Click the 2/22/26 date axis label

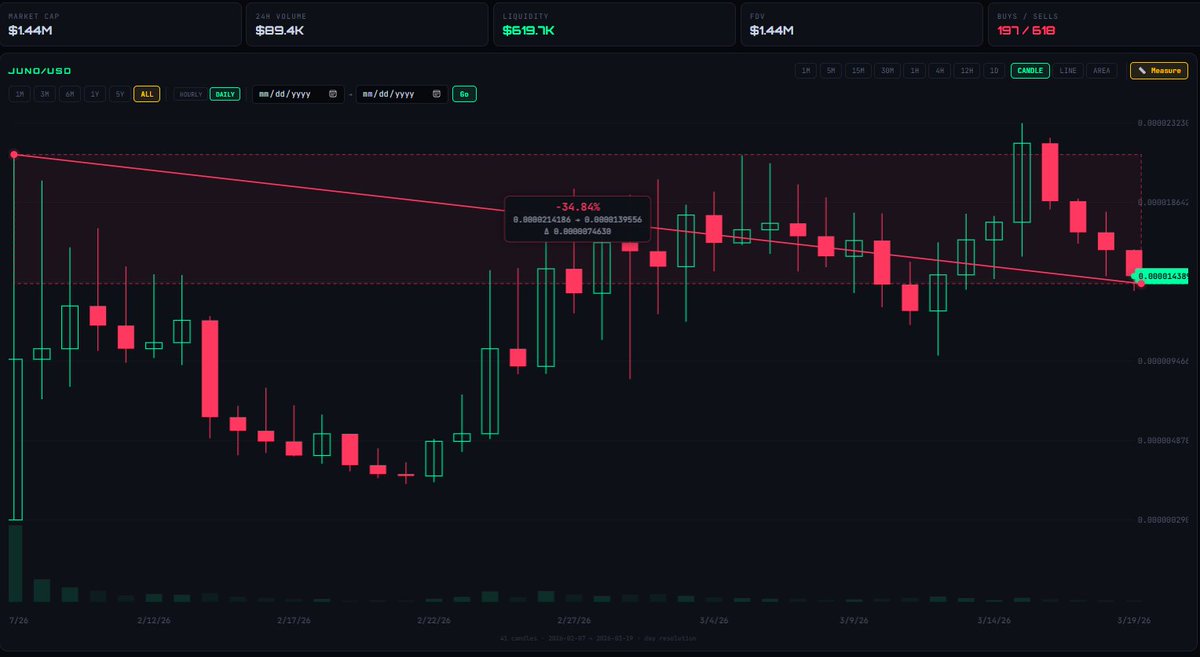(x=432, y=620)
